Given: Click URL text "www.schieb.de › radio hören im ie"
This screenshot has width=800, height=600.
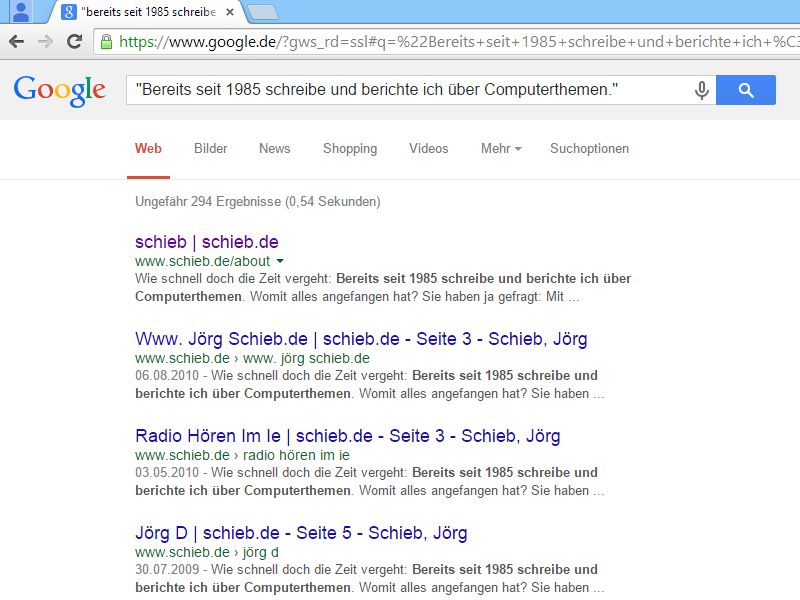Looking at the screenshot, I should 242,455.
